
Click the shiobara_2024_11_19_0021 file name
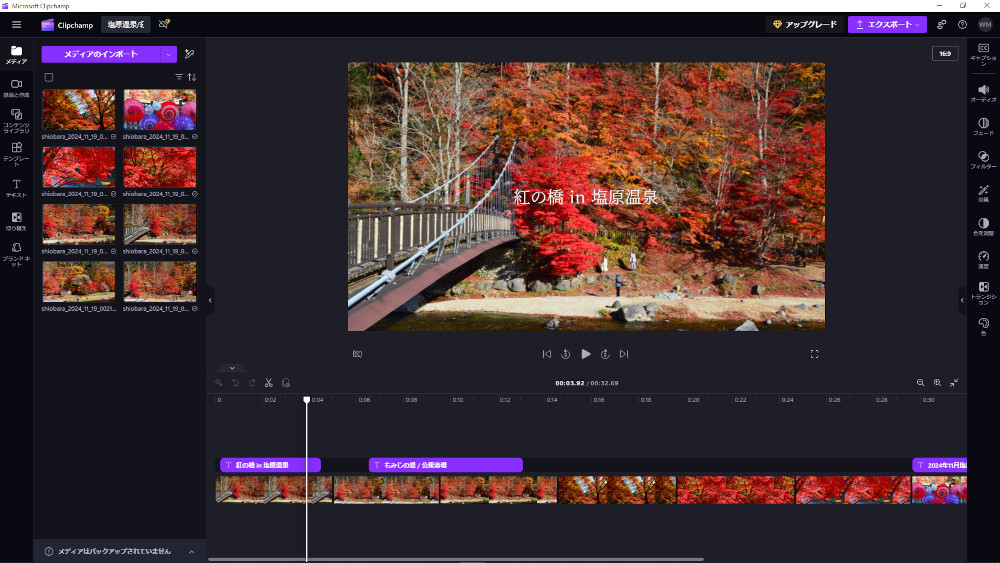pos(78,309)
